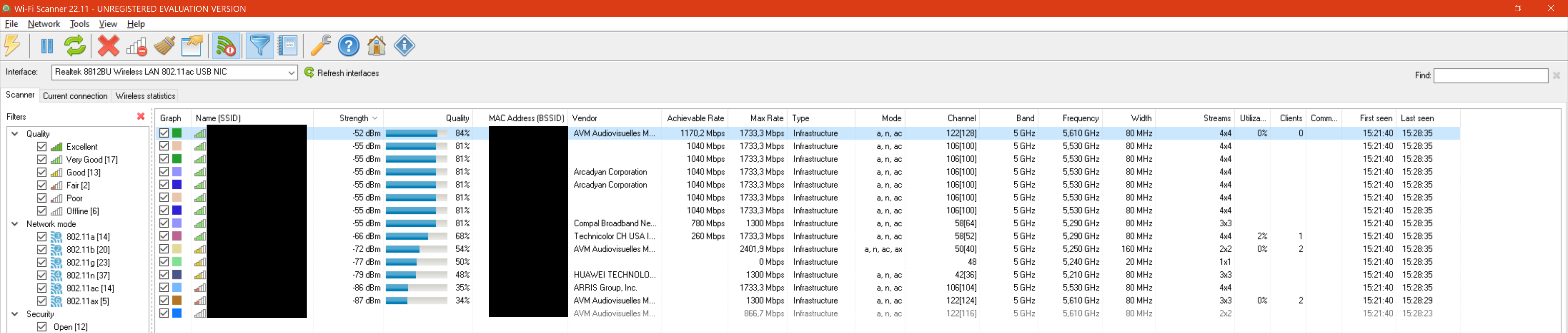Click the lightning bolt toolbar icon

pos(13,46)
